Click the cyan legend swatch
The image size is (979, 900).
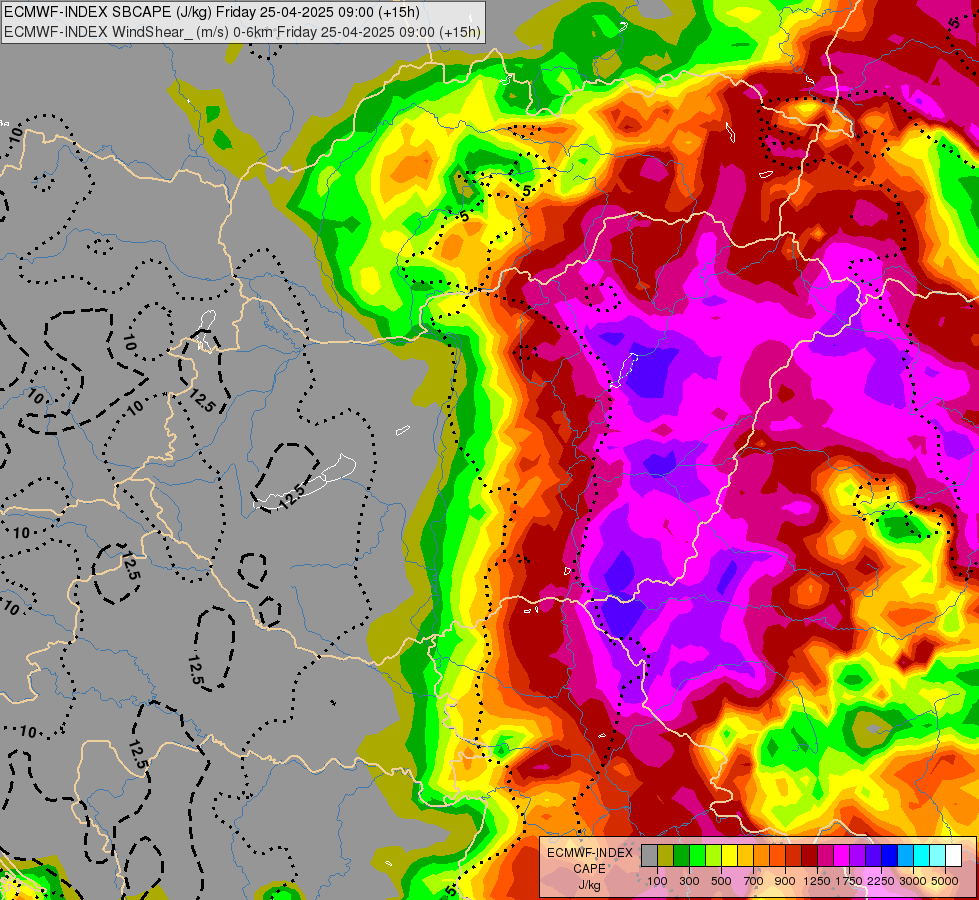click(922, 856)
